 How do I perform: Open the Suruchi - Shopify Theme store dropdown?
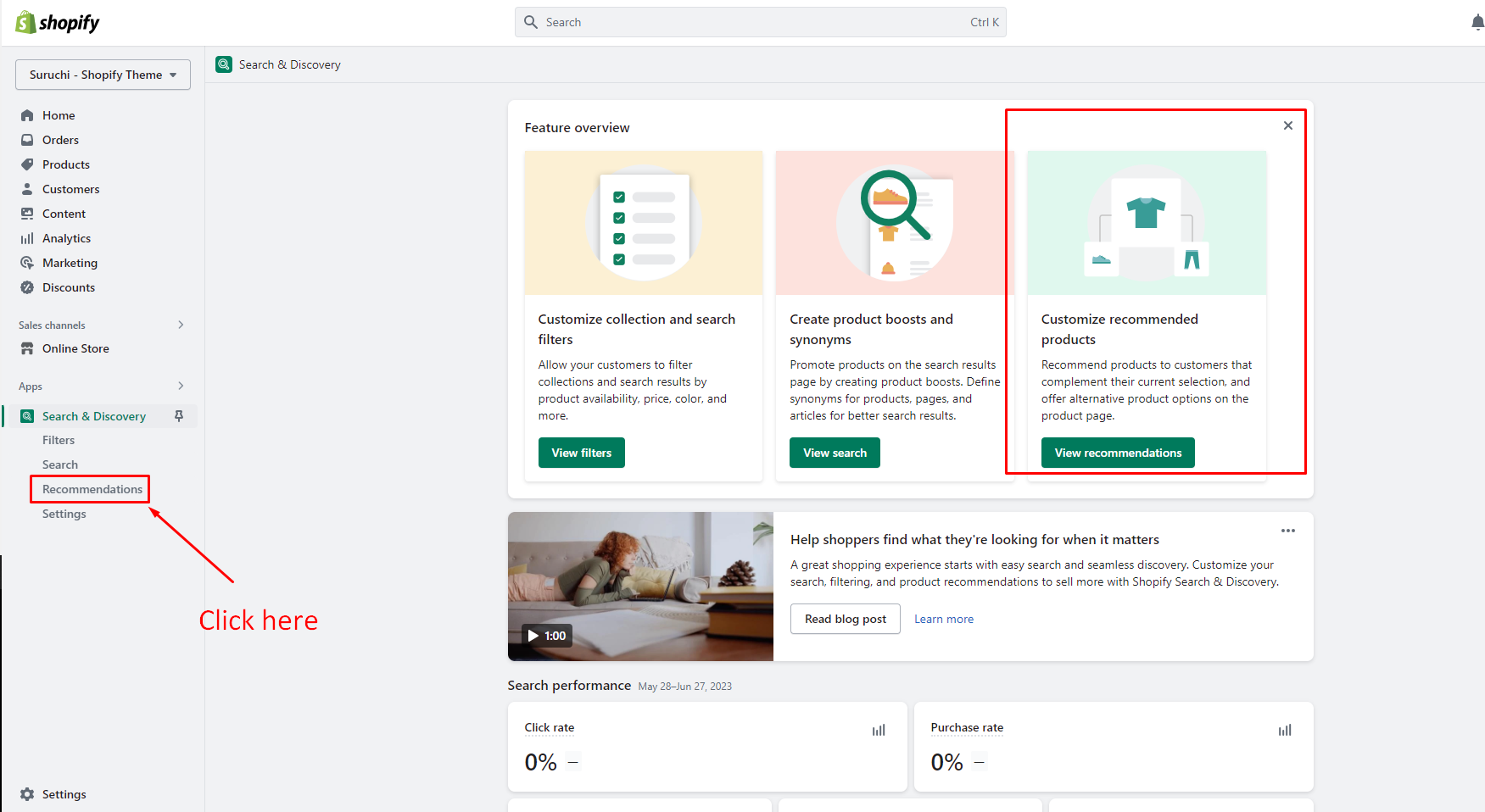pyautogui.click(x=103, y=75)
